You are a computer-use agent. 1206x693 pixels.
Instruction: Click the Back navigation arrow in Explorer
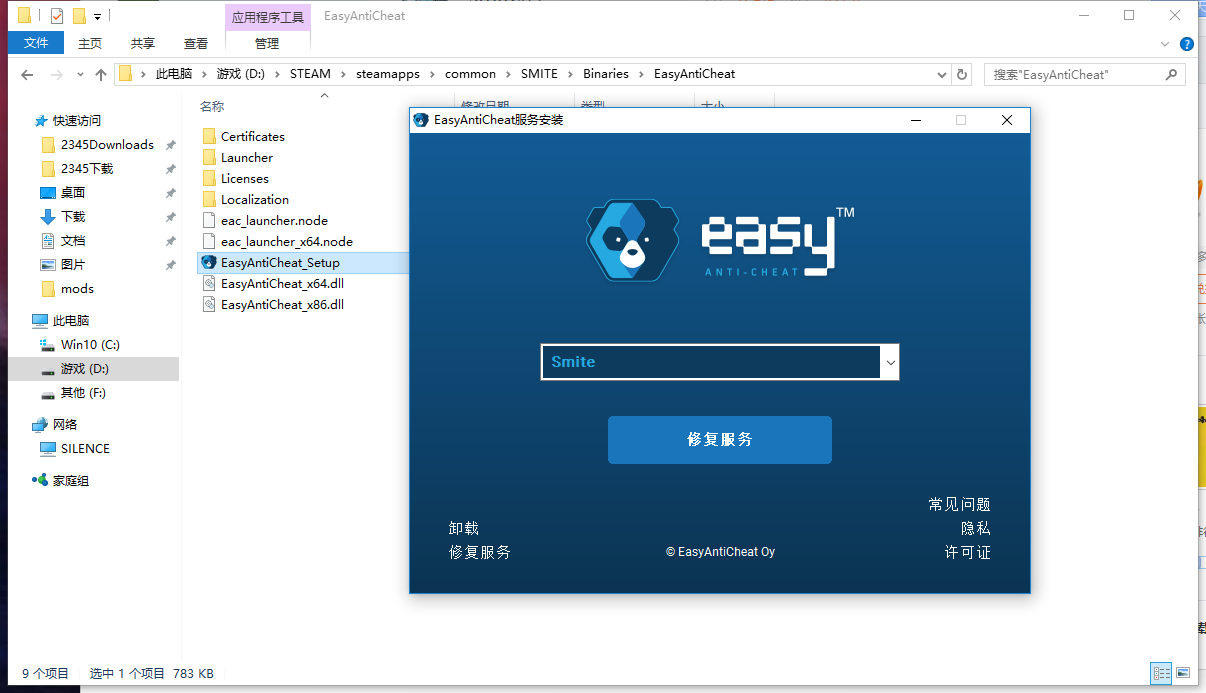(x=27, y=74)
